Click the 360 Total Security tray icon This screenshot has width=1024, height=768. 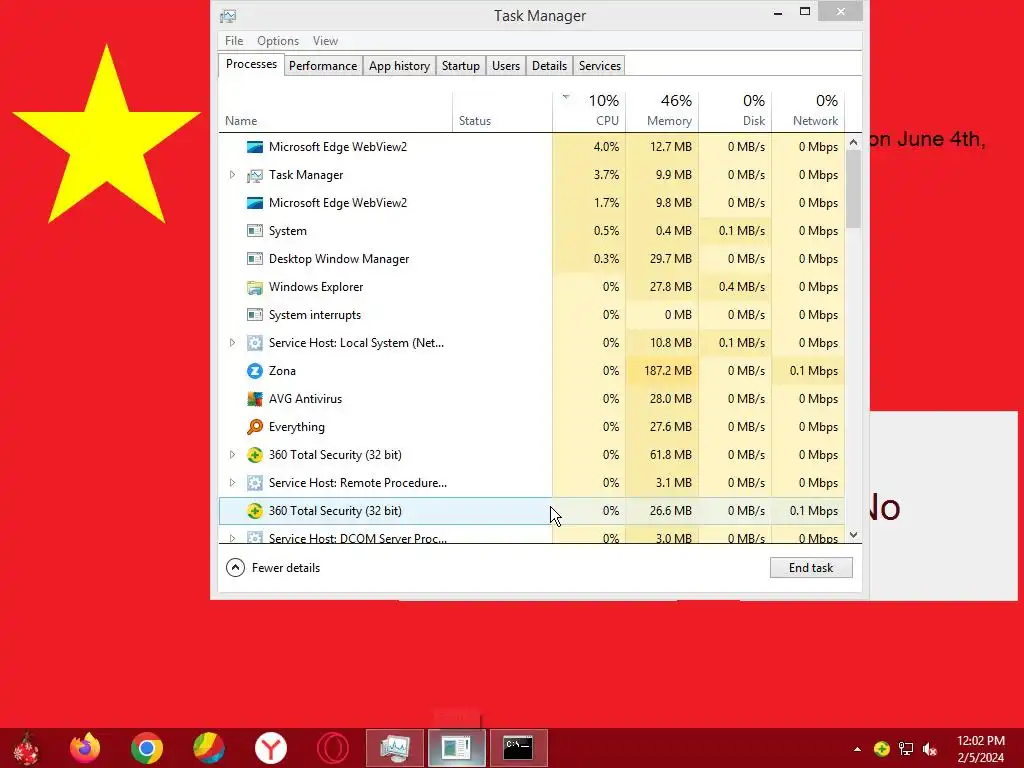(x=882, y=749)
